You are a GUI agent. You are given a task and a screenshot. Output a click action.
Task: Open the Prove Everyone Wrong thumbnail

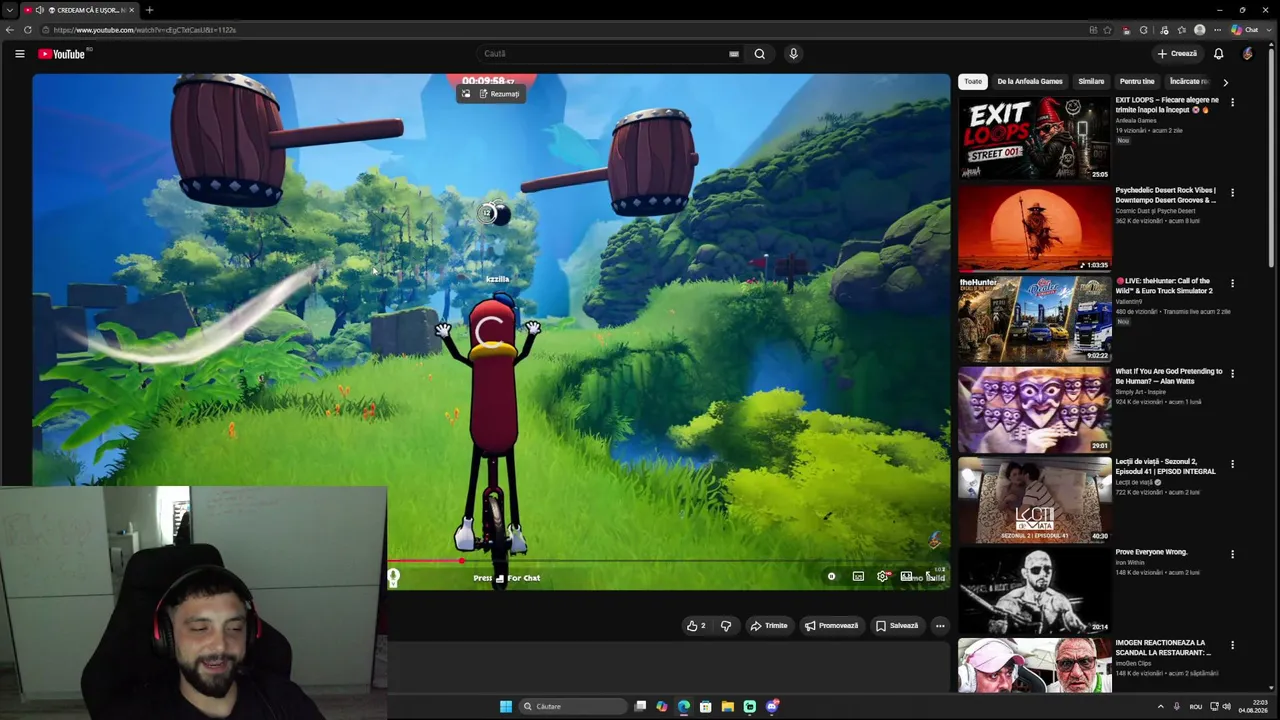[x=1035, y=591]
